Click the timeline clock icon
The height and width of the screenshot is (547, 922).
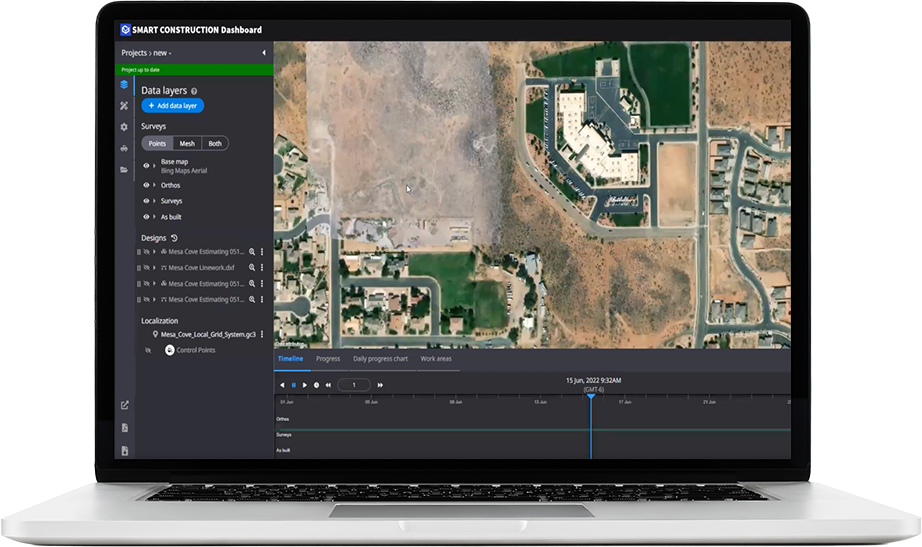[316, 385]
